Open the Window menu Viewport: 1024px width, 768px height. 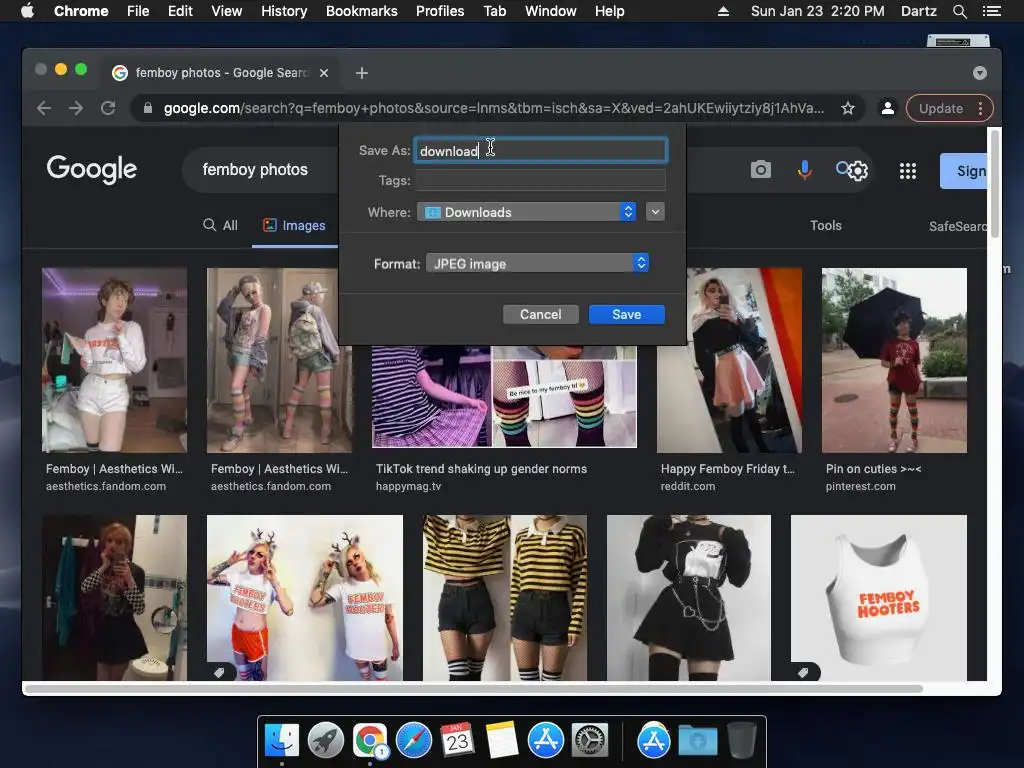pos(551,11)
